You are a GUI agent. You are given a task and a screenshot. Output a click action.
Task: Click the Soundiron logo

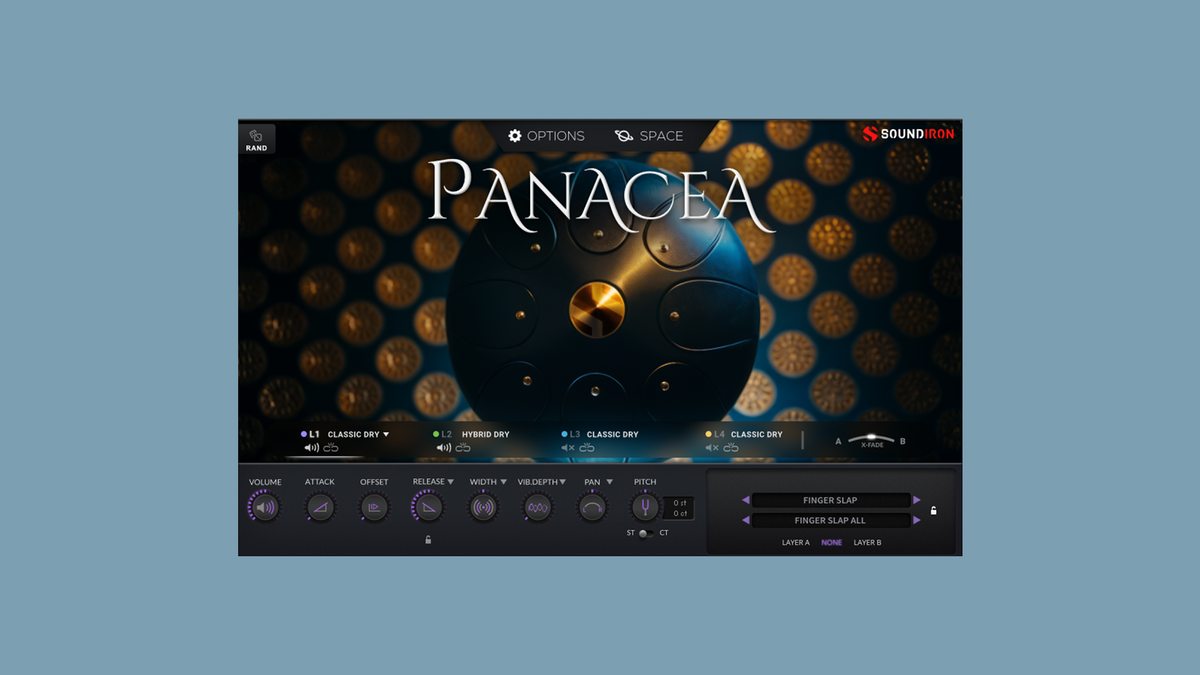click(908, 133)
